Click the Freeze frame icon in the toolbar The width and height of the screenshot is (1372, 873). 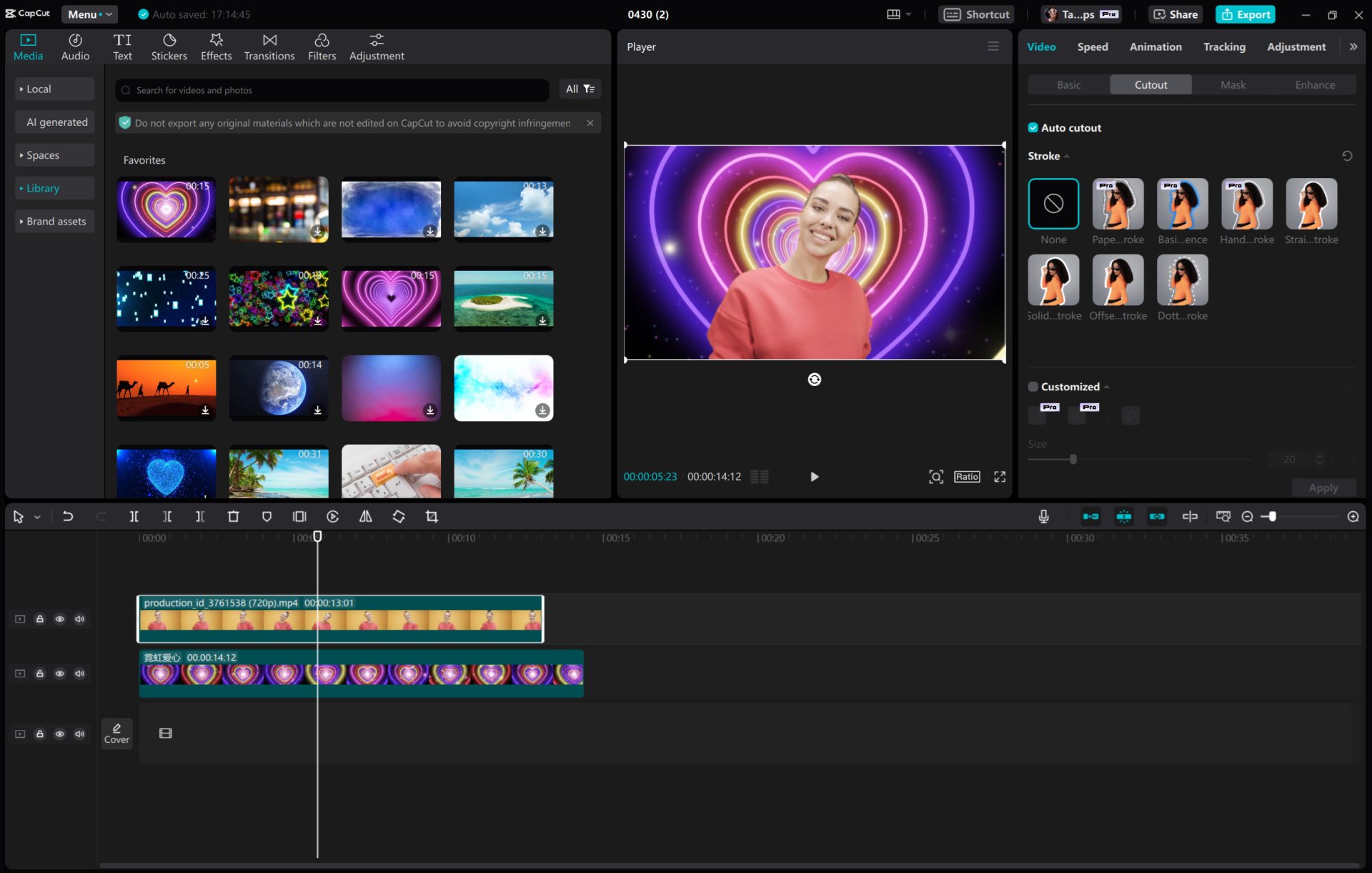click(299, 516)
